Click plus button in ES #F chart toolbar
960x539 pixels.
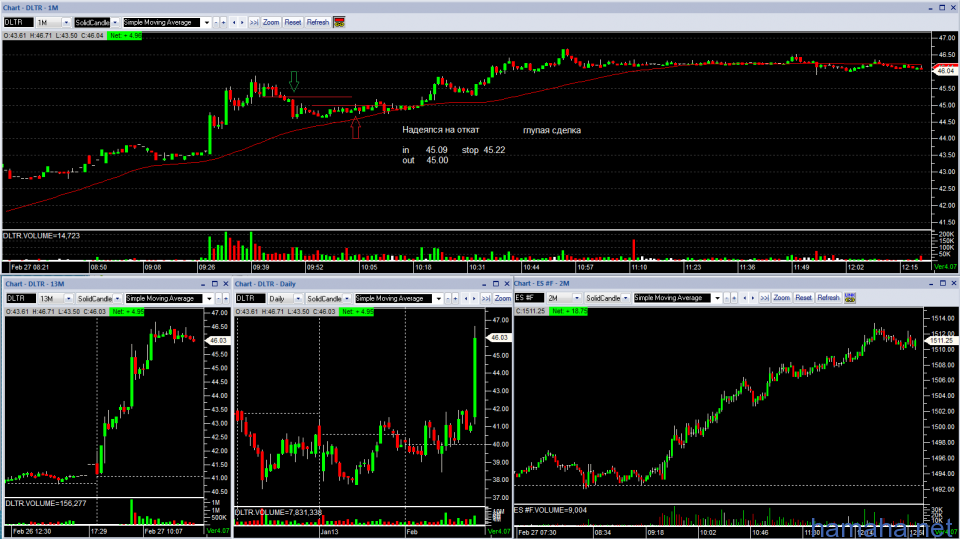tap(734, 298)
